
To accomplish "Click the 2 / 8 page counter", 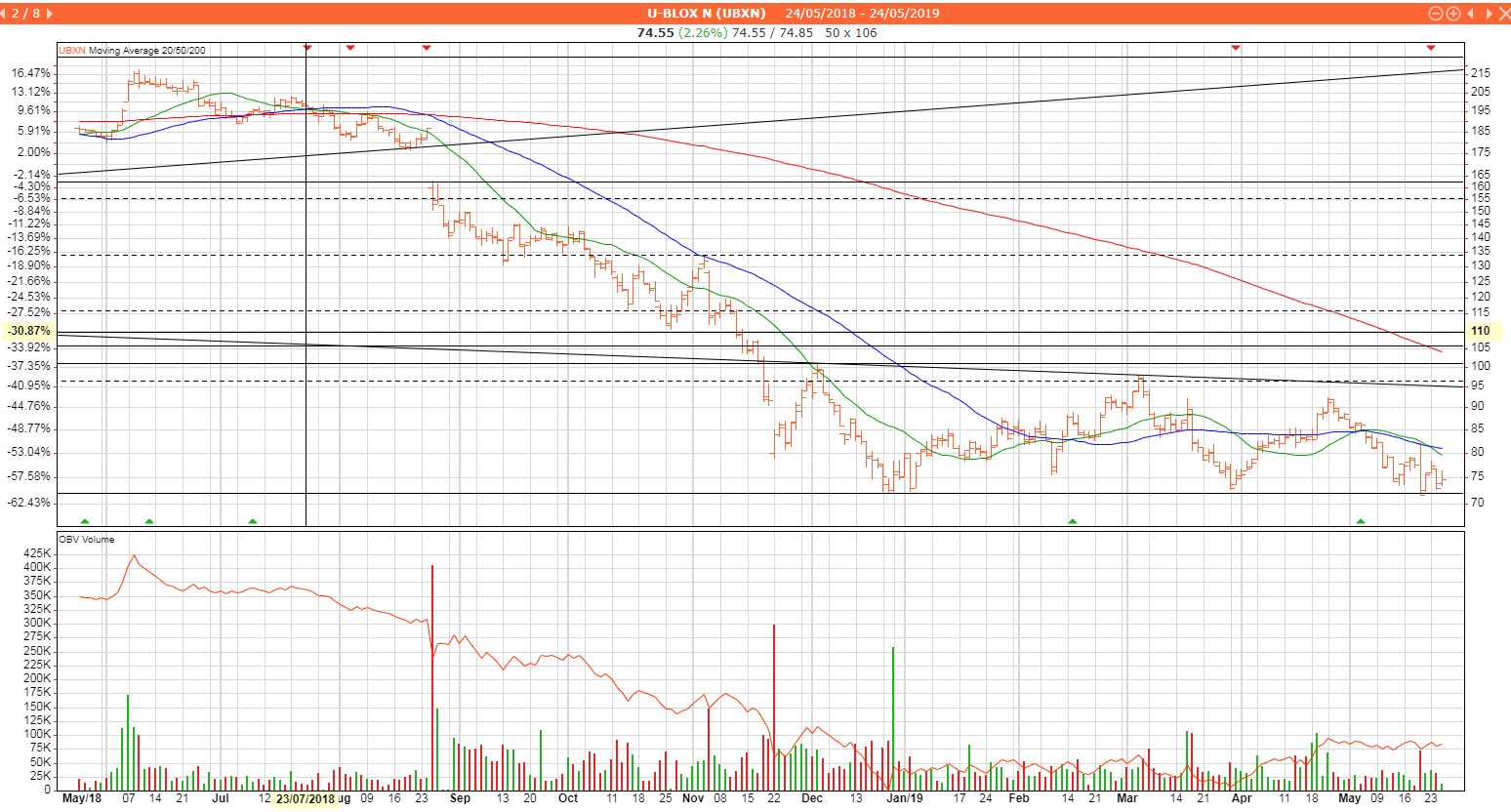I will pos(27,14).
